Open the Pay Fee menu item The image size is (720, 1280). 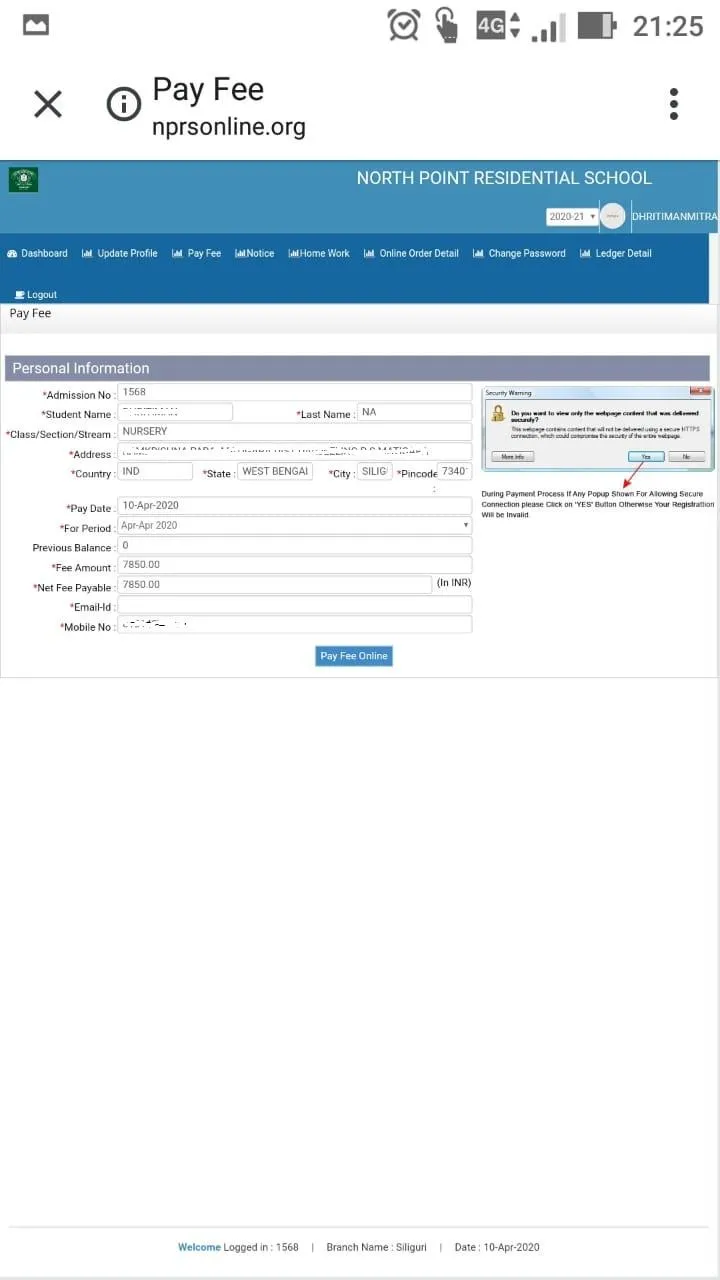click(197, 254)
